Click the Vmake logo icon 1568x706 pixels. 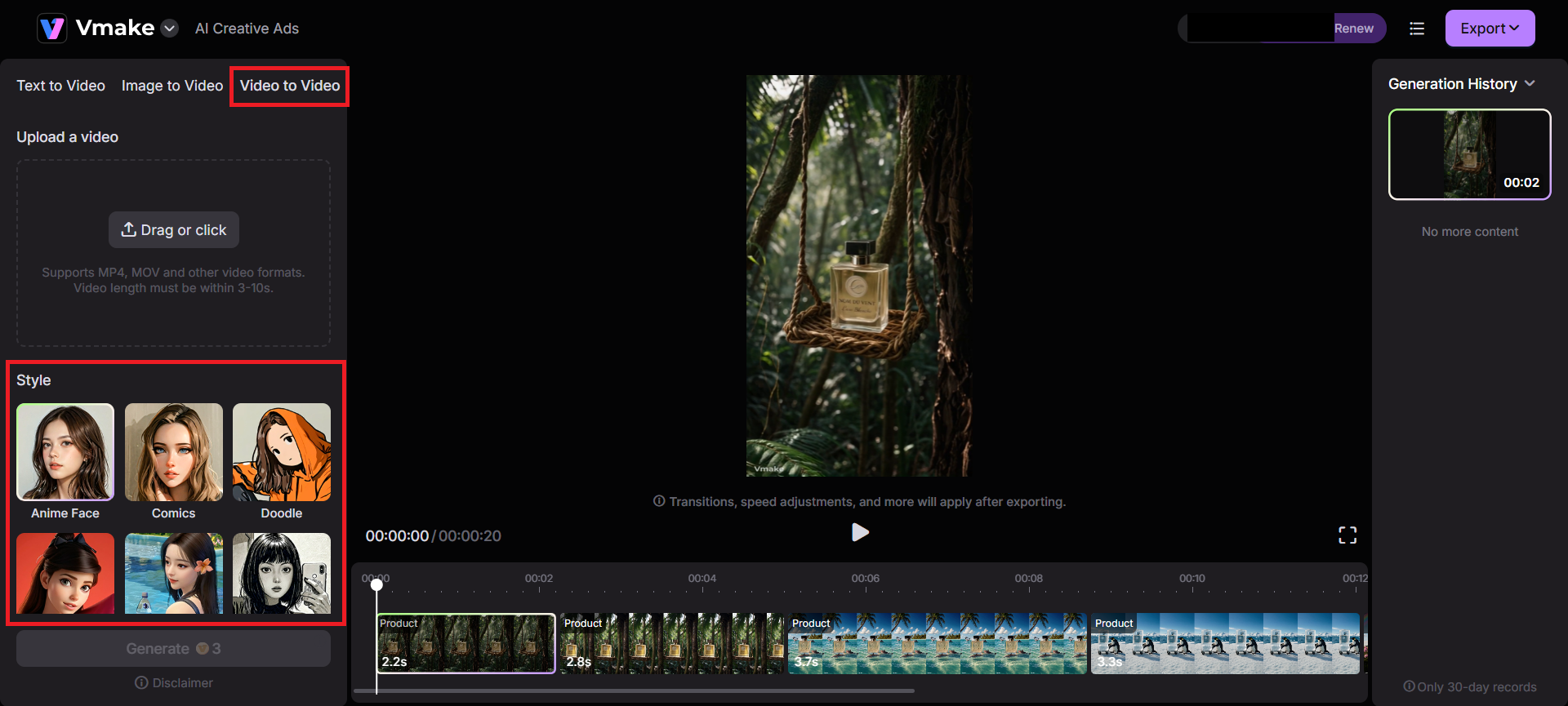[52, 29]
